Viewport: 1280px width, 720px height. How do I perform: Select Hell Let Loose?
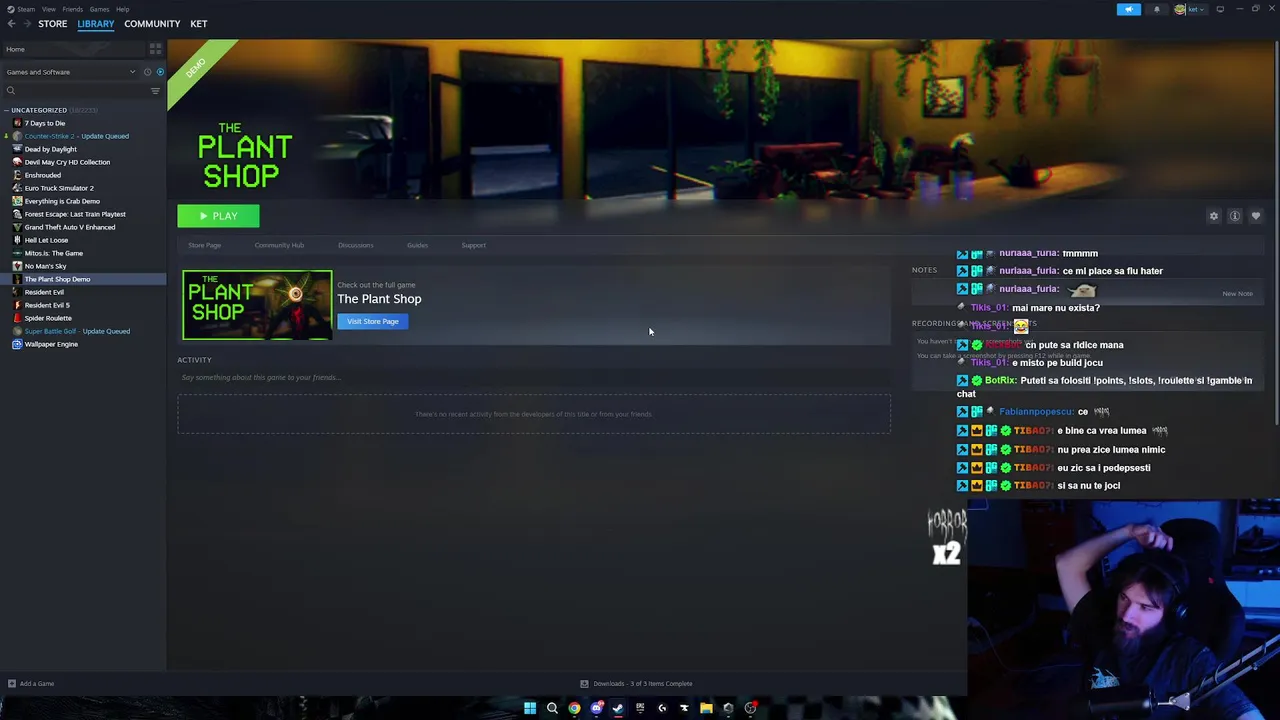pos(46,240)
